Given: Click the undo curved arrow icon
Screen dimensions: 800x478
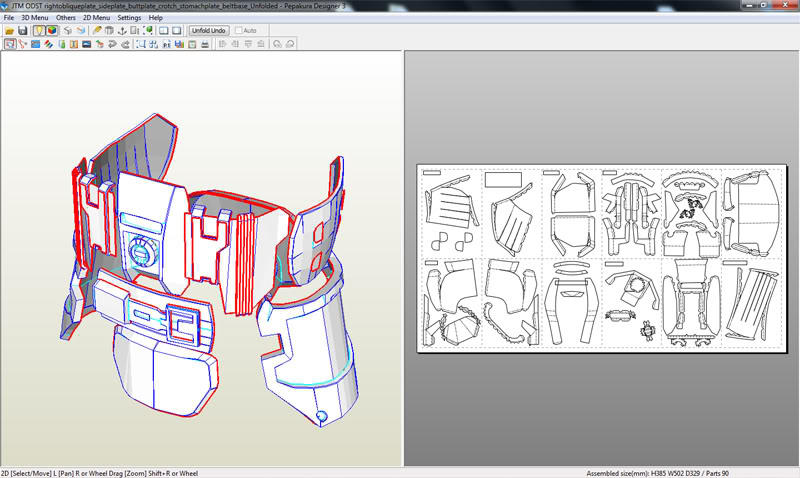Looking at the screenshot, I should click(112, 44).
